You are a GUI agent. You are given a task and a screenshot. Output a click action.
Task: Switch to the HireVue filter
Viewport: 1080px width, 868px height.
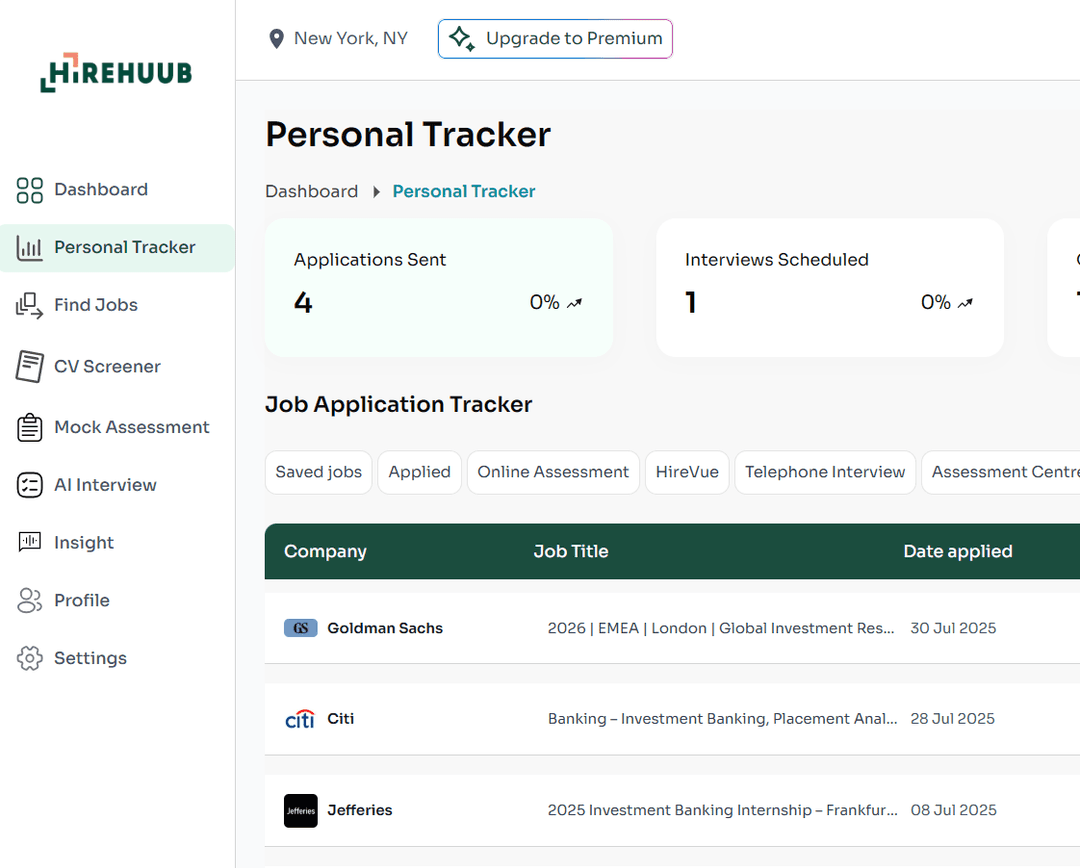coord(687,472)
